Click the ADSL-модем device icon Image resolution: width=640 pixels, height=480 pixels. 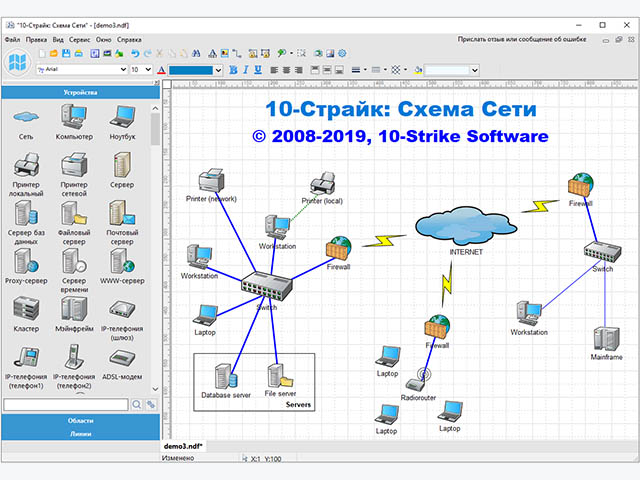coord(122,357)
